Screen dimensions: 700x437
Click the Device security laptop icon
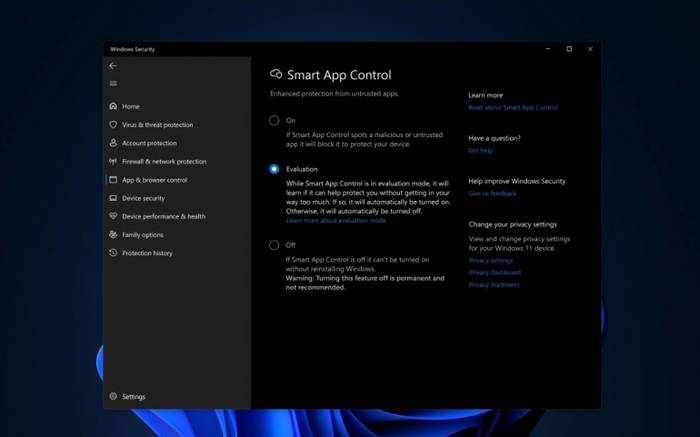click(113, 198)
